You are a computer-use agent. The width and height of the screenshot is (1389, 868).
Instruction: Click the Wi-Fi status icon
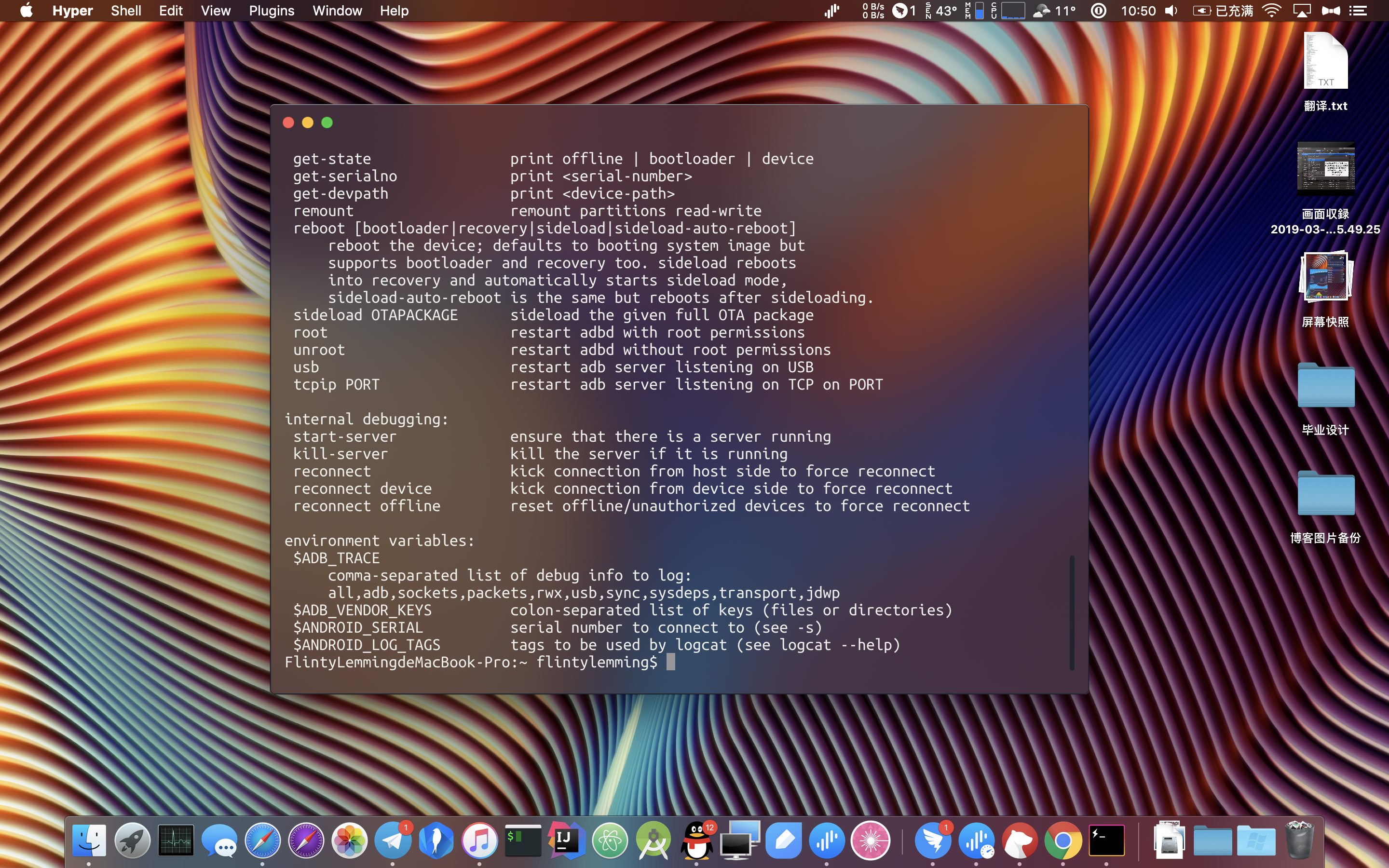coord(1272,10)
